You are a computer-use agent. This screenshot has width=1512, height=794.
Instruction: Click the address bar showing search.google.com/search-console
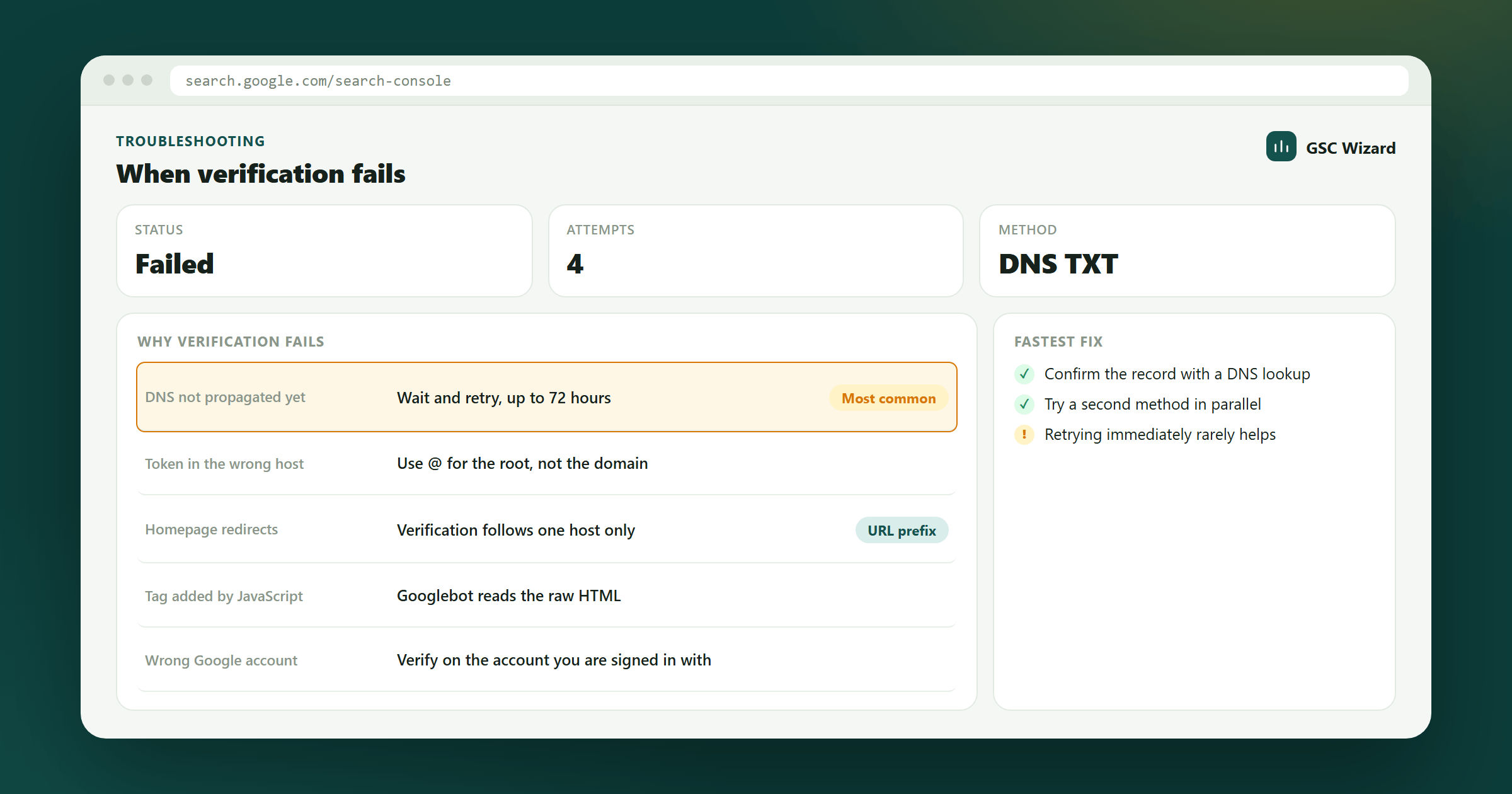tap(789, 81)
